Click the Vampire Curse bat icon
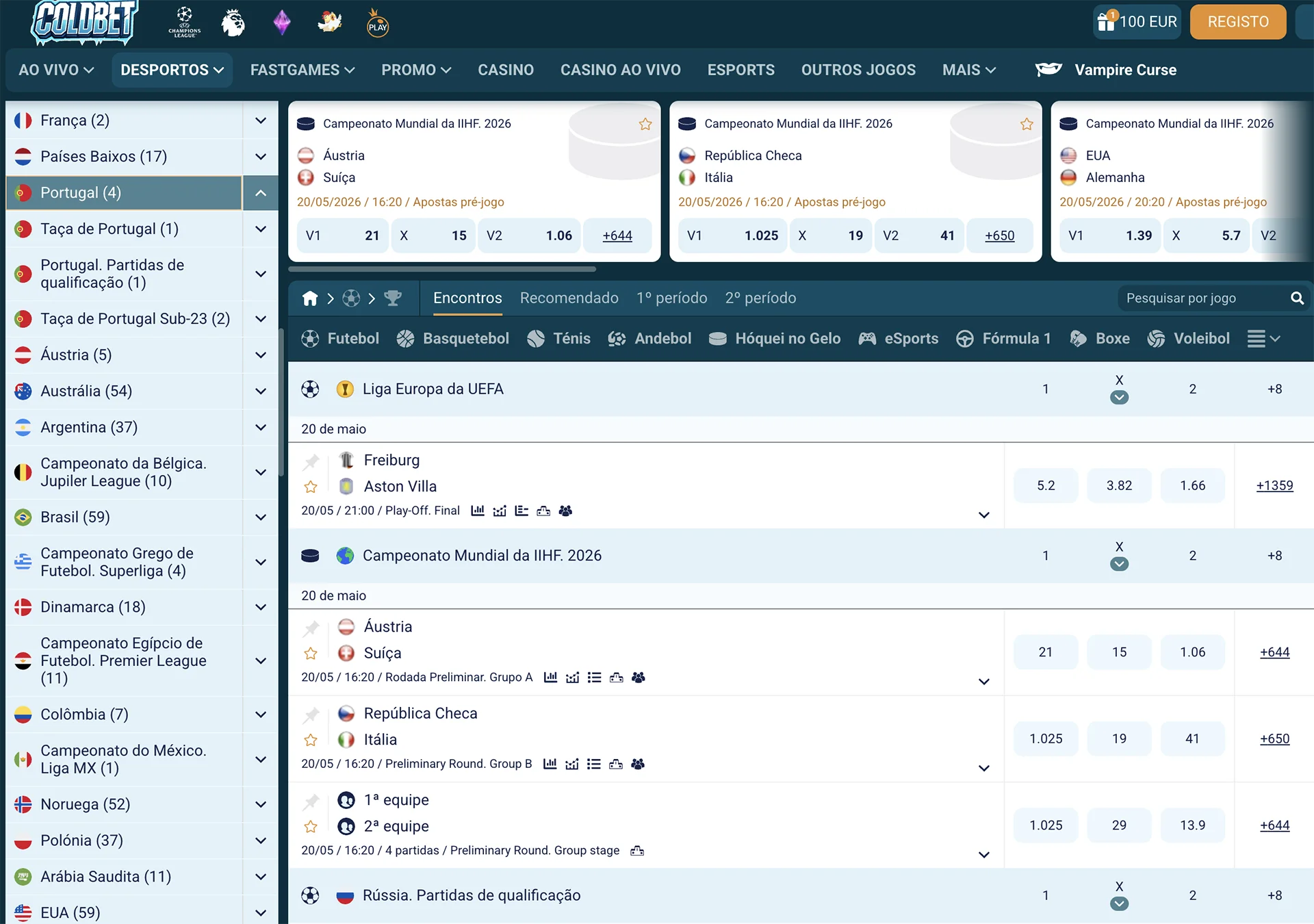The width and height of the screenshot is (1314, 924). [1048, 69]
